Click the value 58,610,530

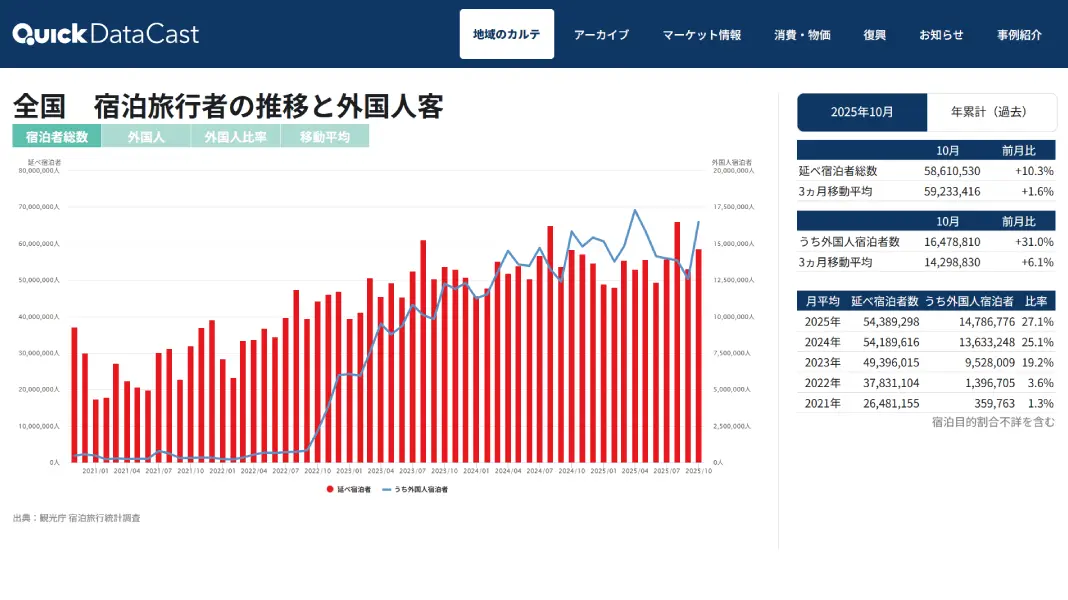(952, 171)
